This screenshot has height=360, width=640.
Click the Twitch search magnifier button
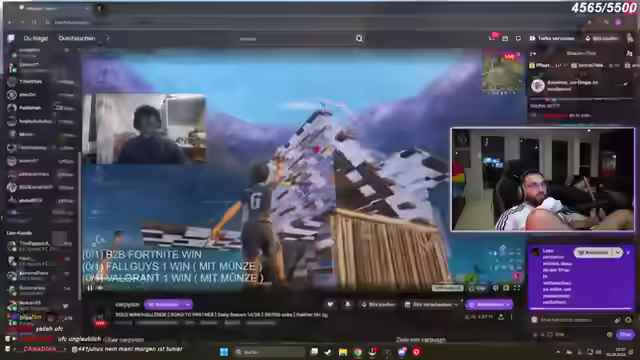pos(359,38)
